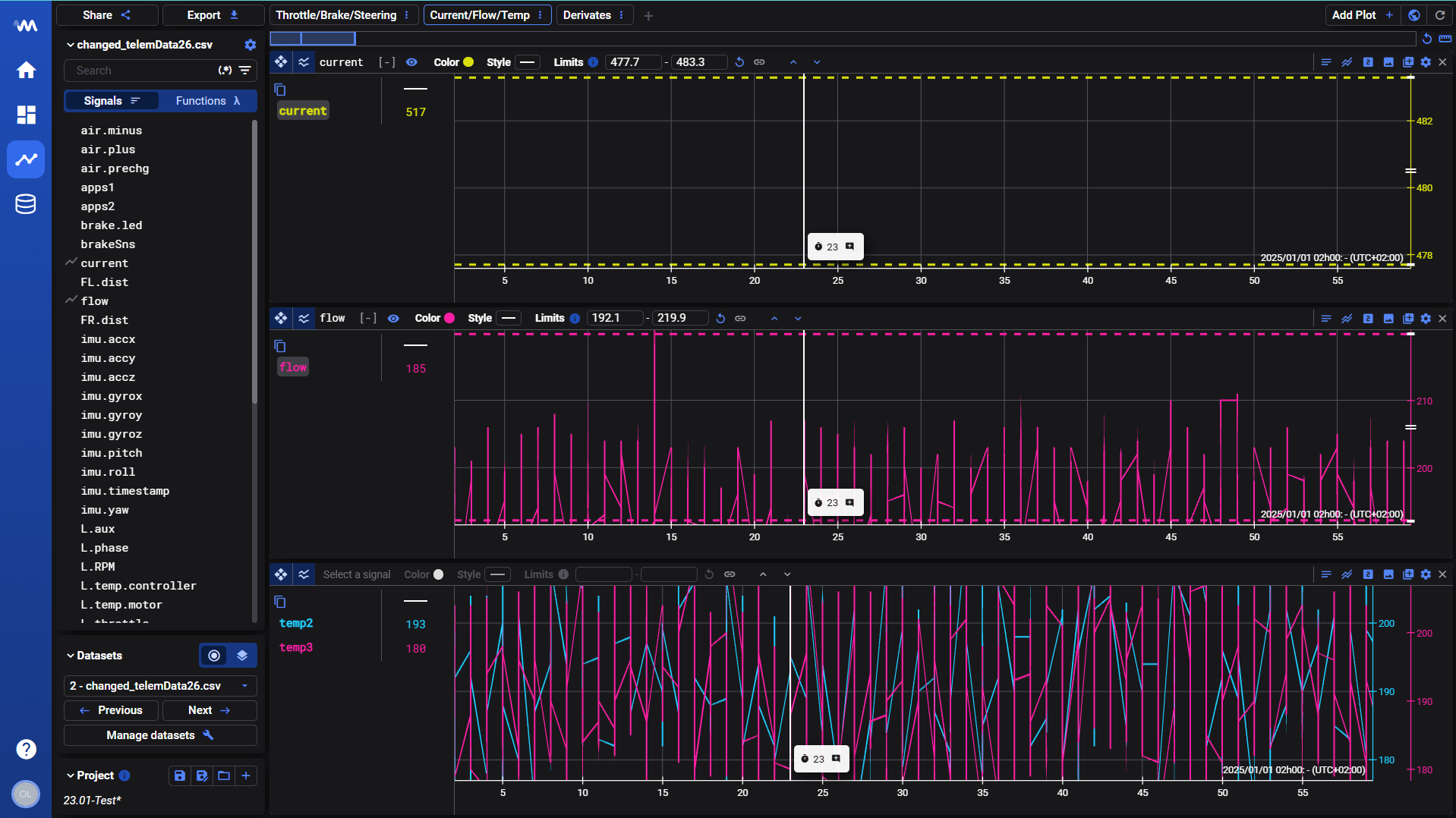Open the pink color swatch for flow
The width and height of the screenshot is (1456, 818).
click(449, 318)
